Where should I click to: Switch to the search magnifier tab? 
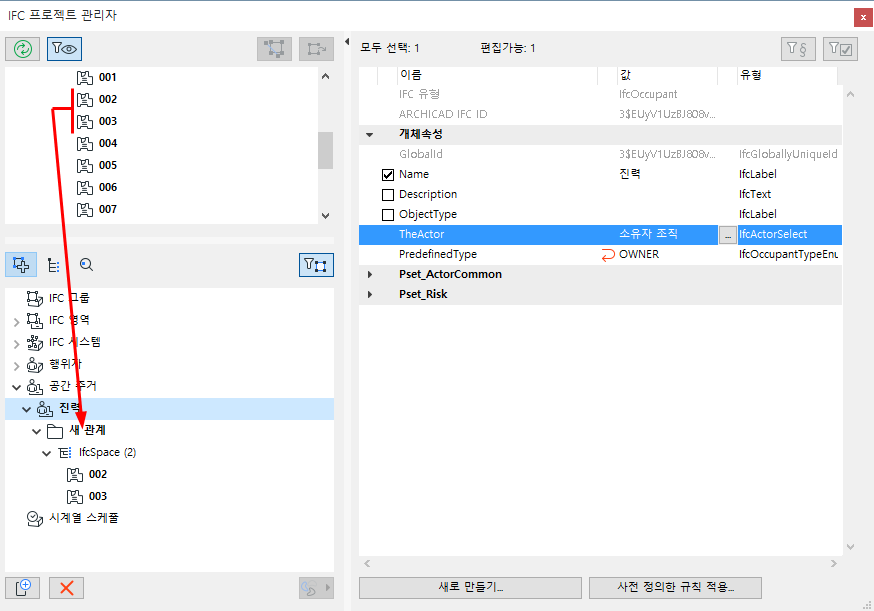(86, 264)
